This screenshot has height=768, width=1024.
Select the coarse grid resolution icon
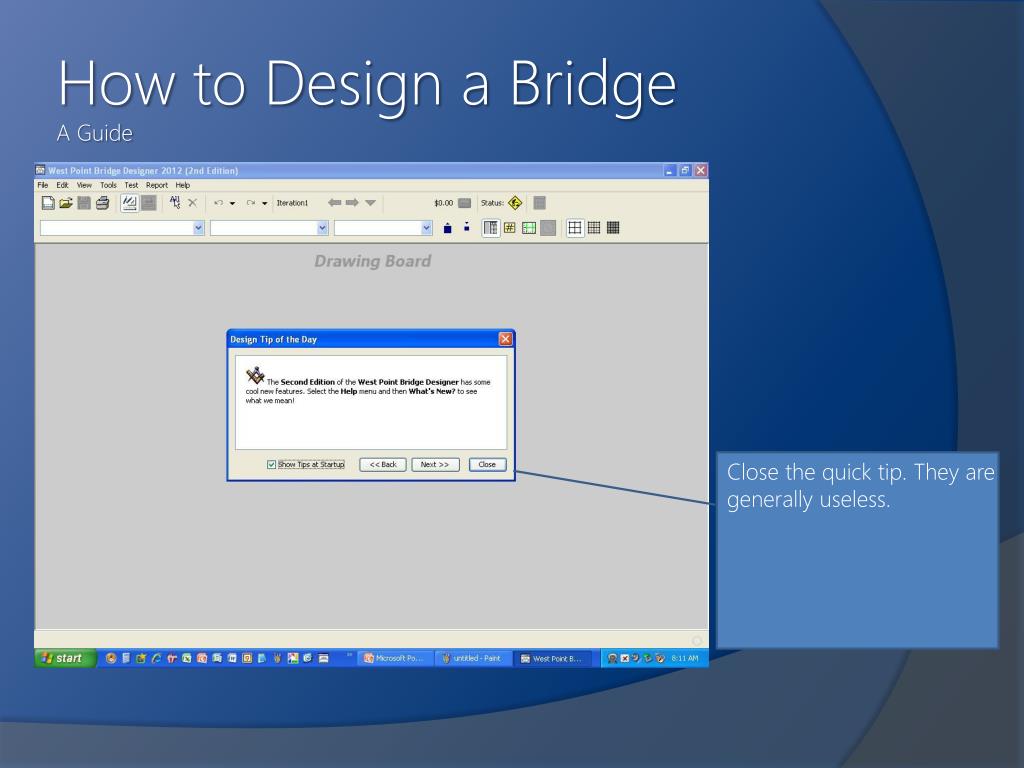(x=575, y=228)
